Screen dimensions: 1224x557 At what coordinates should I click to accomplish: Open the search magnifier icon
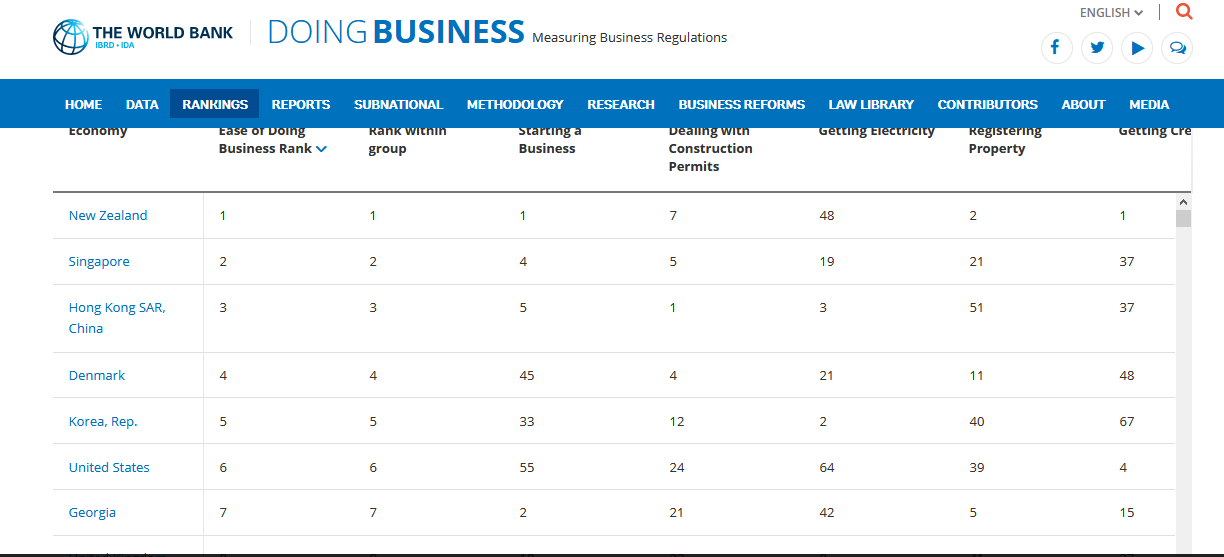[x=1184, y=12]
